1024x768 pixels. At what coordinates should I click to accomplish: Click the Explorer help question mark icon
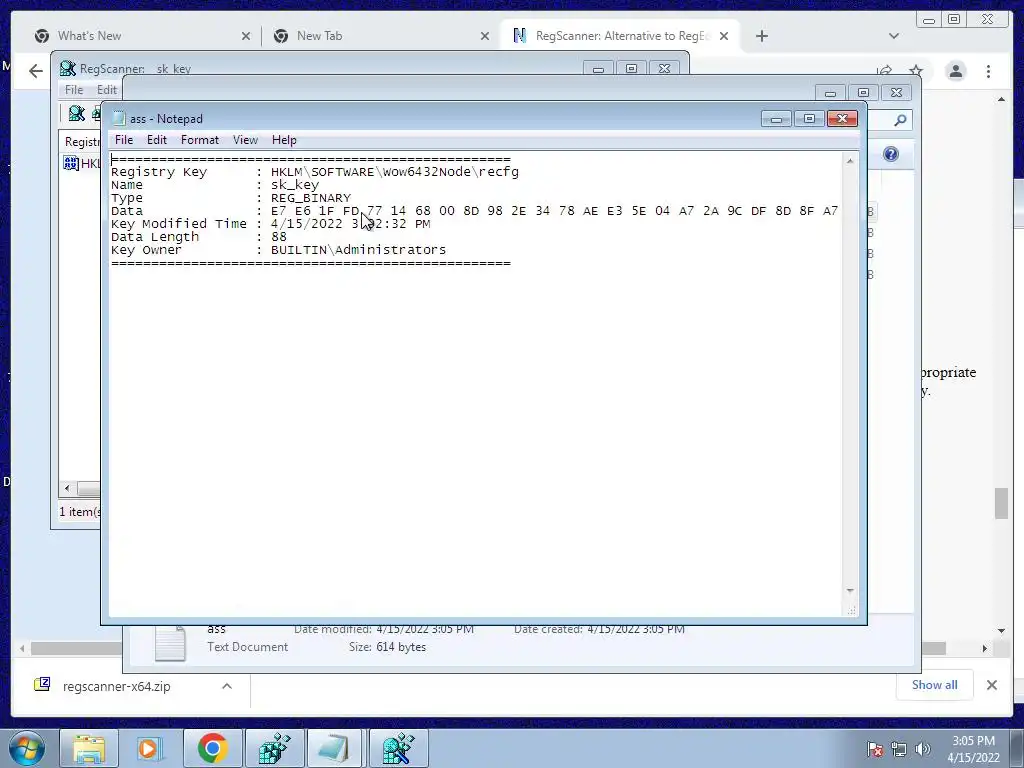click(x=891, y=154)
